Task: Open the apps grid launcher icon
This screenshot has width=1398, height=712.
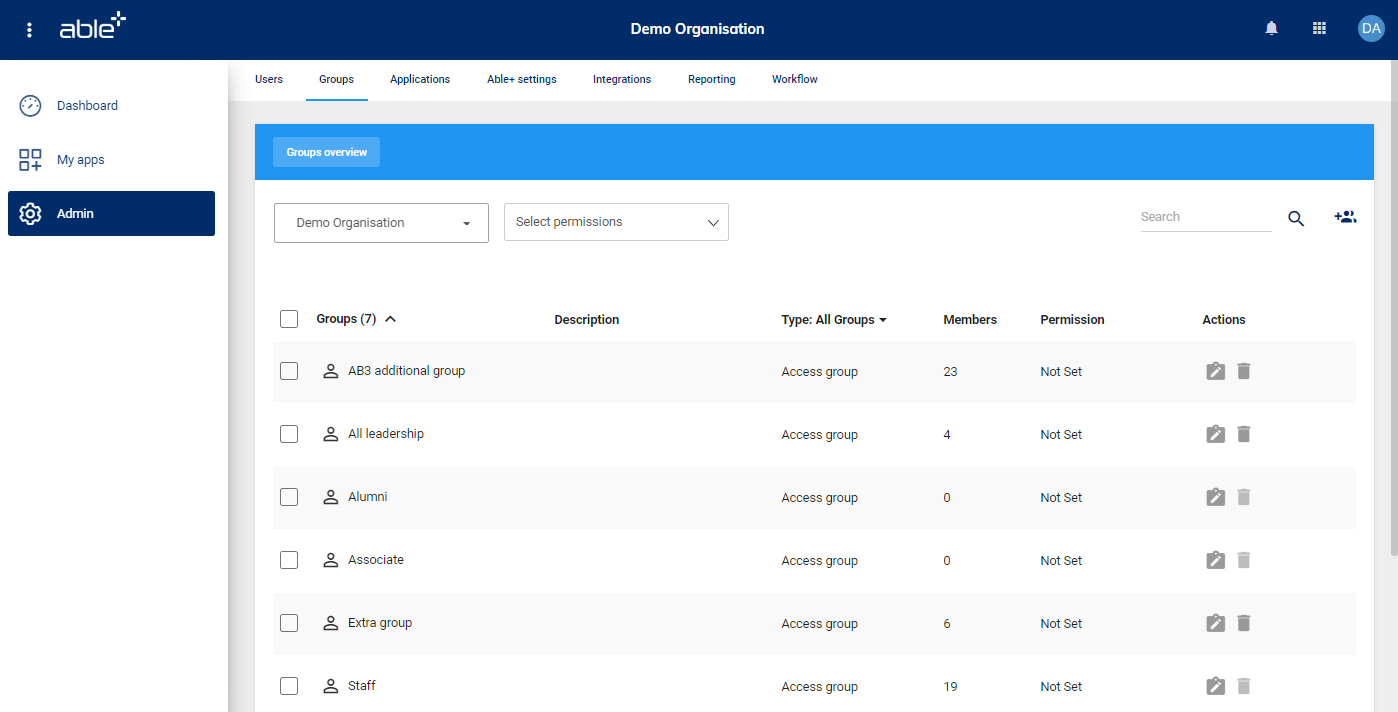Action: tap(1319, 29)
